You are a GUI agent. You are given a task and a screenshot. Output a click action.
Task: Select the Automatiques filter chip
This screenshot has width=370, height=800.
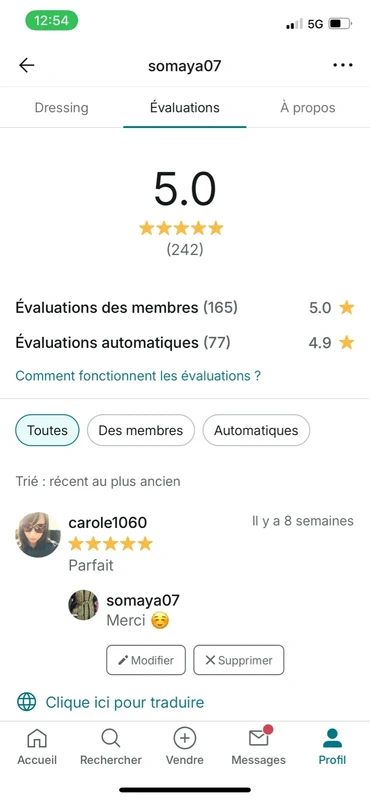256,430
